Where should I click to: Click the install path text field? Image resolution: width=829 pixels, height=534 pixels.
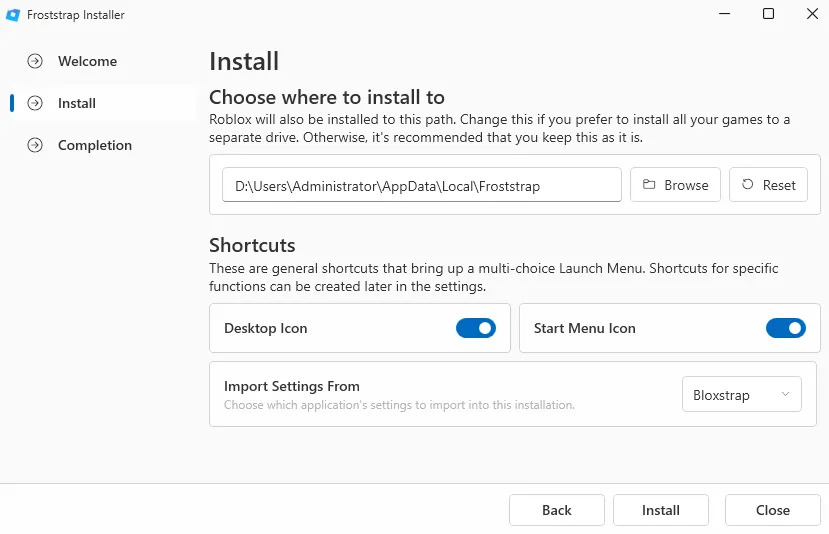pyautogui.click(x=421, y=185)
